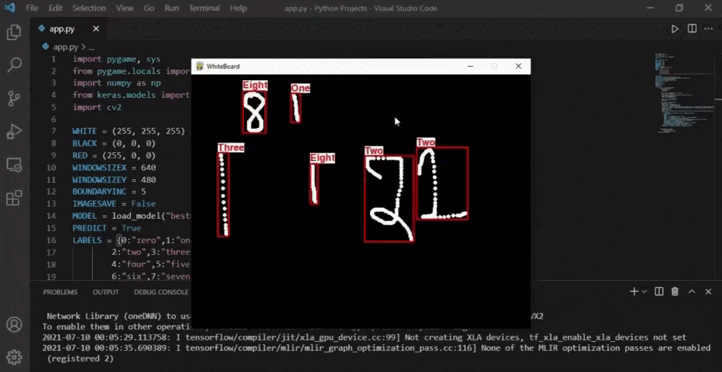Kill the terminal with trash icon

click(675, 291)
